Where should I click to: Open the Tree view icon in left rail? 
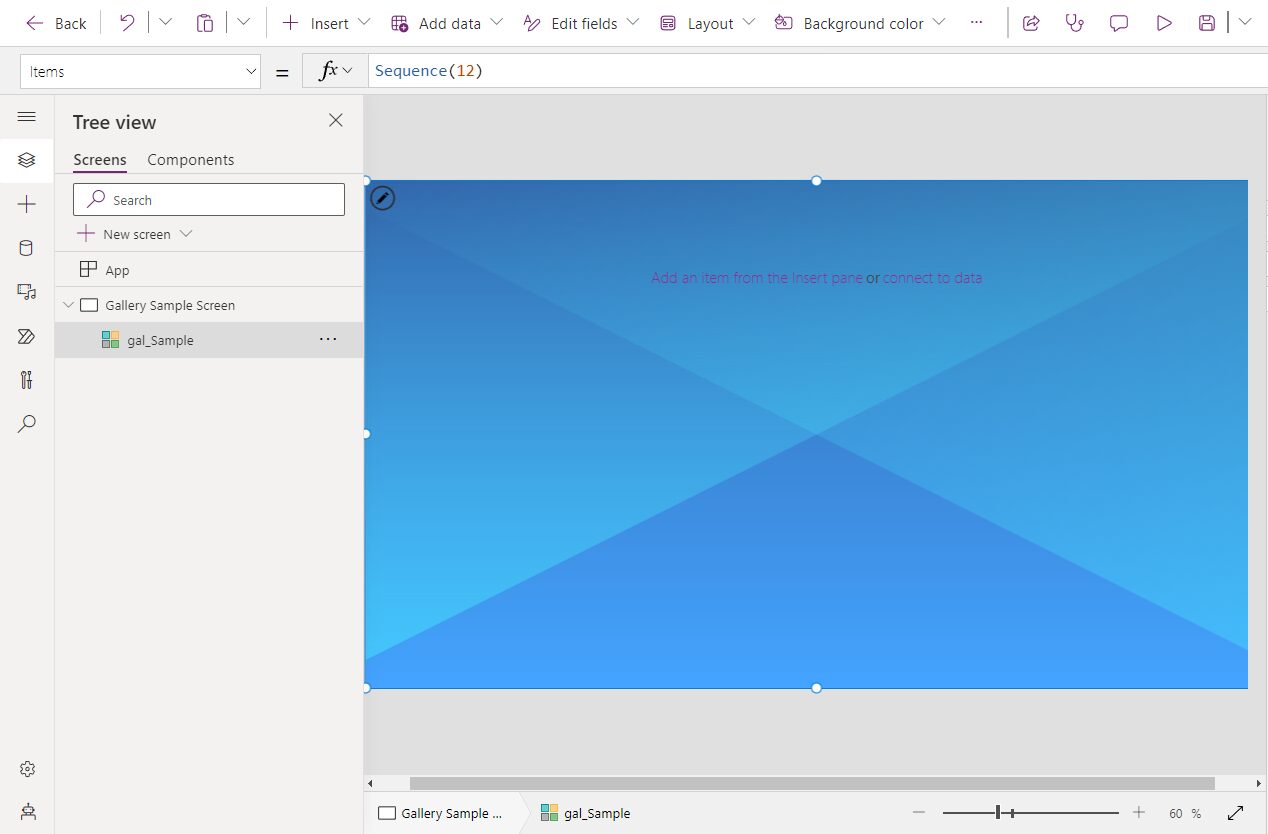26,159
